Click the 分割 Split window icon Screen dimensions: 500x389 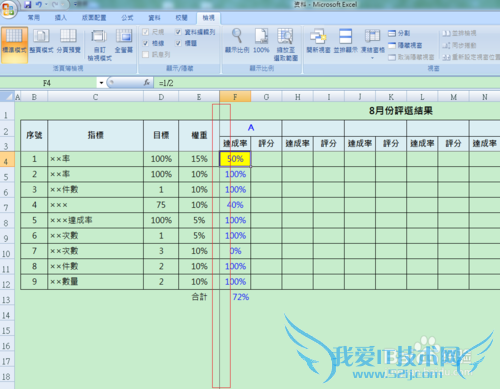[x=399, y=33]
